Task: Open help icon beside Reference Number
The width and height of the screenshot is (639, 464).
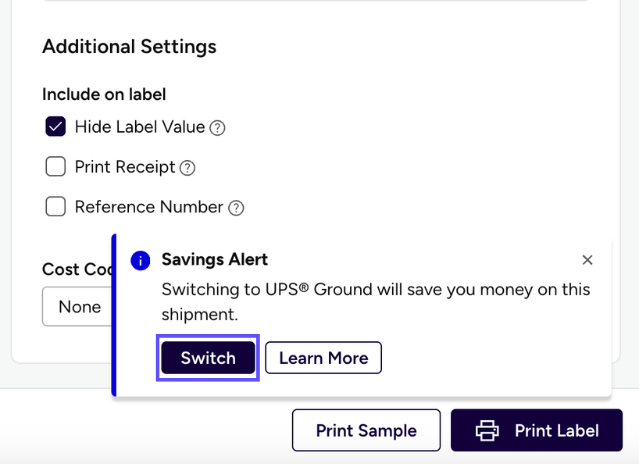Action: 236,208
